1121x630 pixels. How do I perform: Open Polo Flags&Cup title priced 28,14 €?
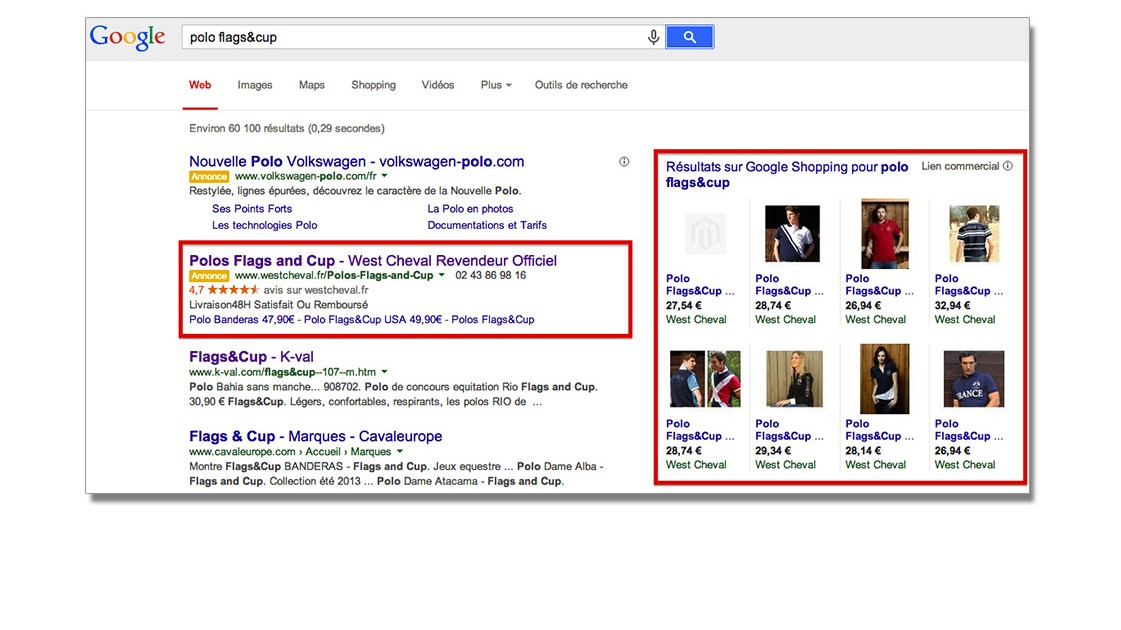pyautogui.click(x=879, y=430)
